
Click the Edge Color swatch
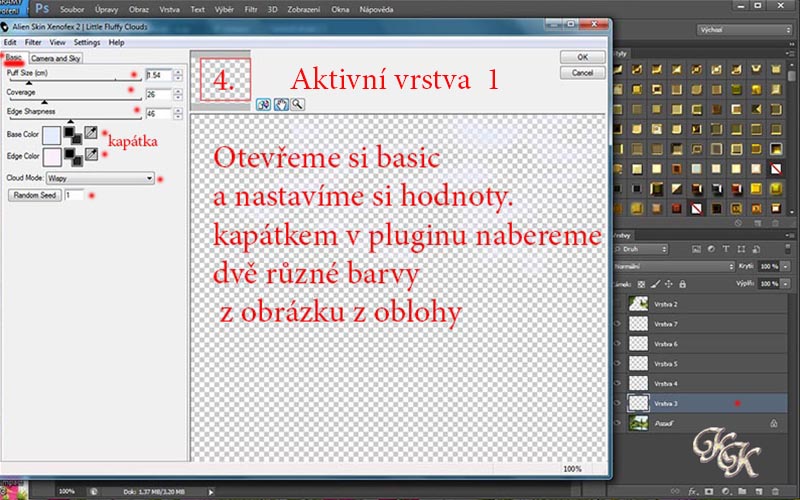(52, 157)
